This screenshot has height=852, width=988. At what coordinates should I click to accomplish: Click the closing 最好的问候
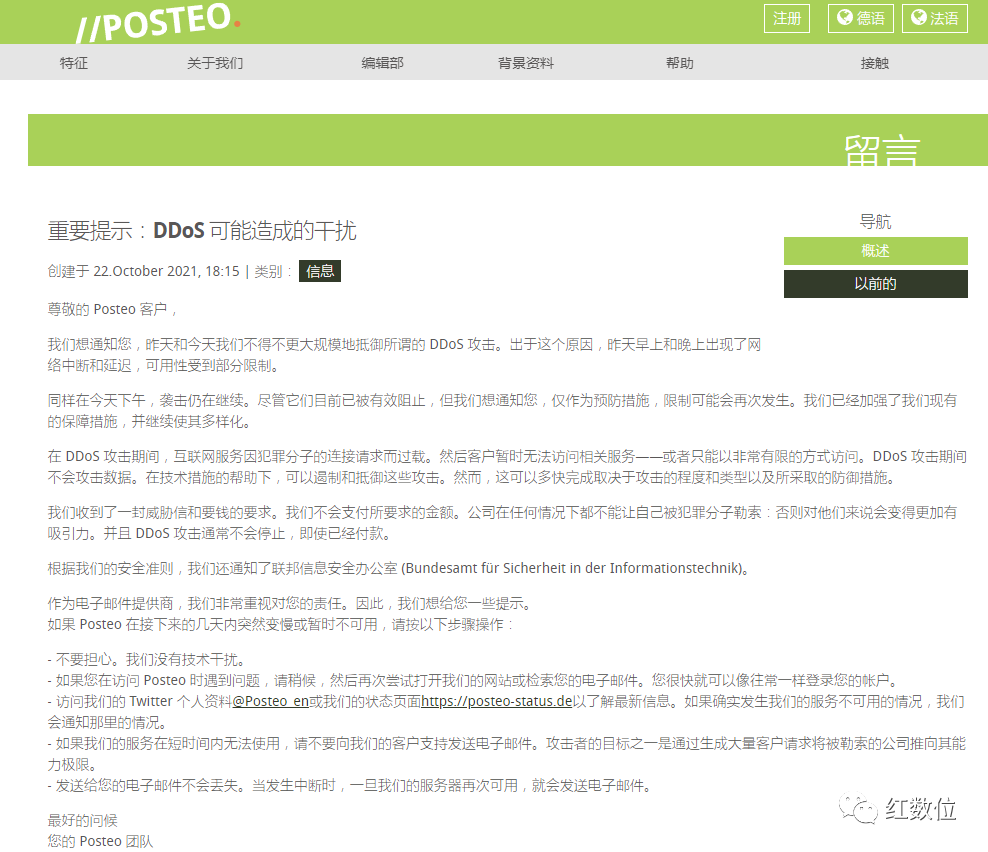(x=83, y=820)
